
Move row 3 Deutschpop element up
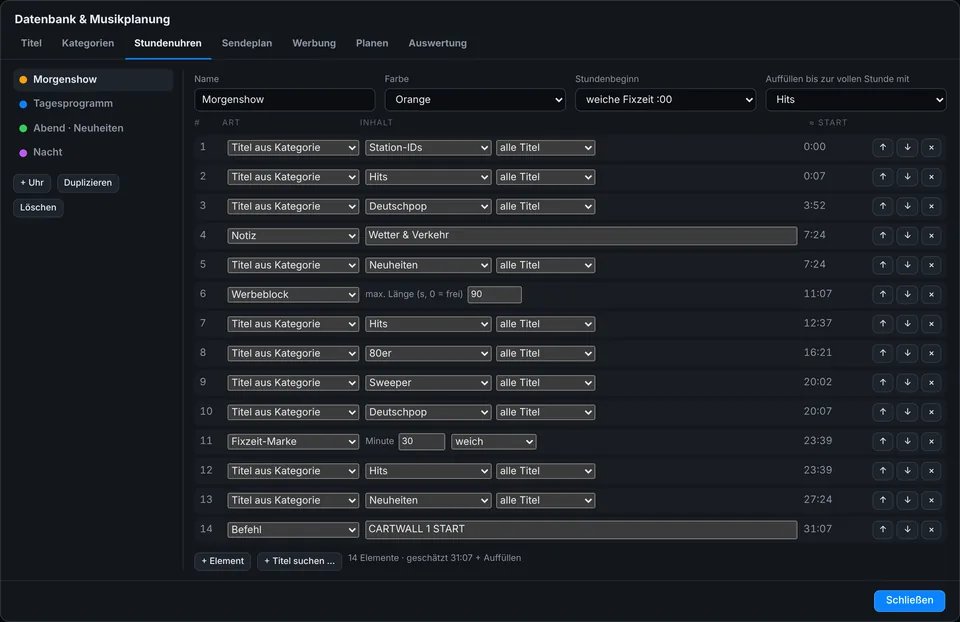(882, 206)
